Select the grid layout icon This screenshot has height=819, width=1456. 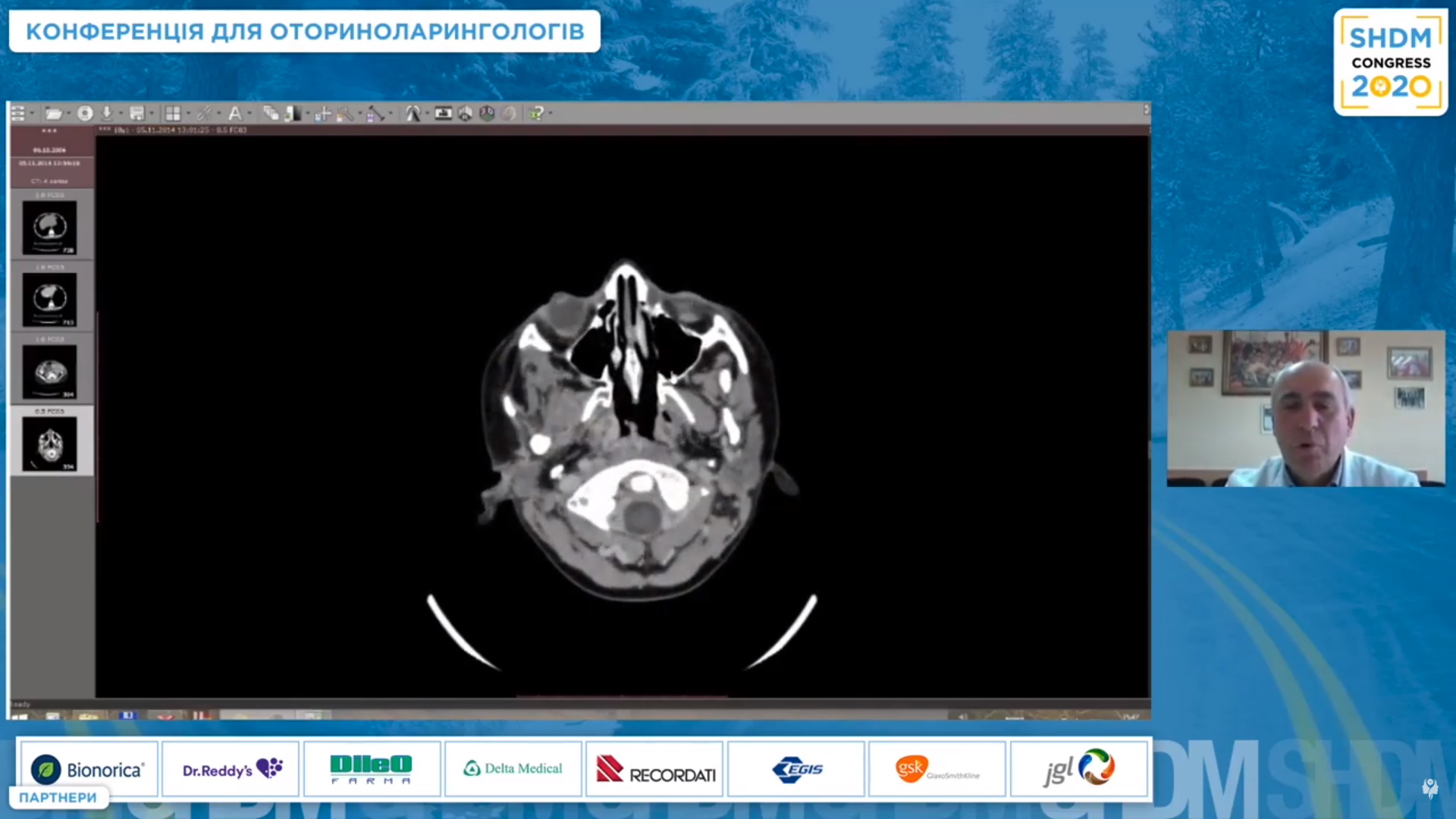(x=173, y=114)
